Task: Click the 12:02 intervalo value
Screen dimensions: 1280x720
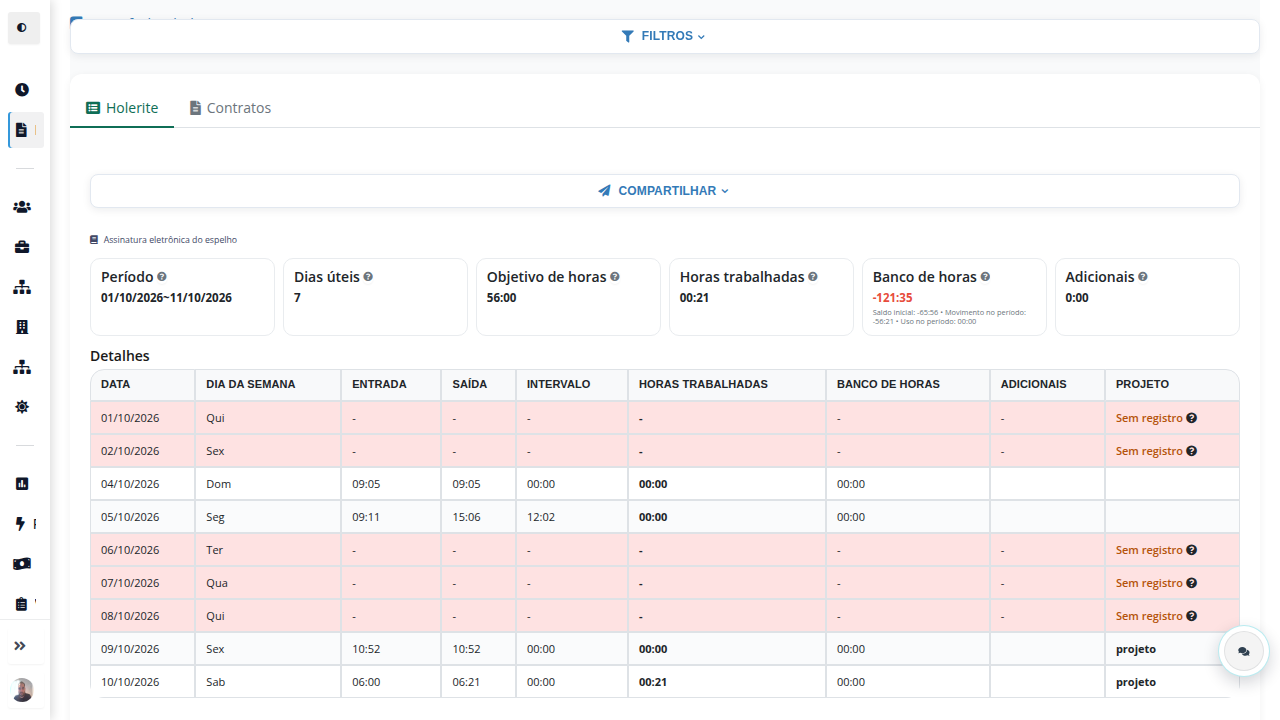Action: pyautogui.click(x=541, y=517)
